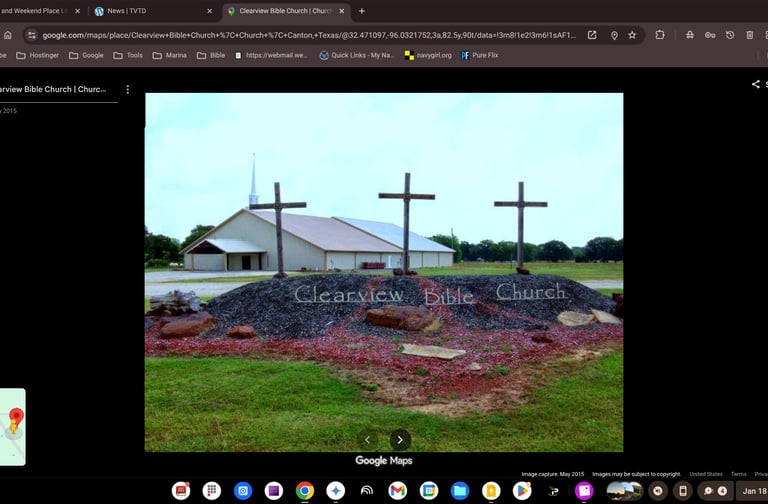The width and height of the screenshot is (768, 504).
Task: Open the app launcher grid icon on the shelf
Action: click(x=212, y=490)
